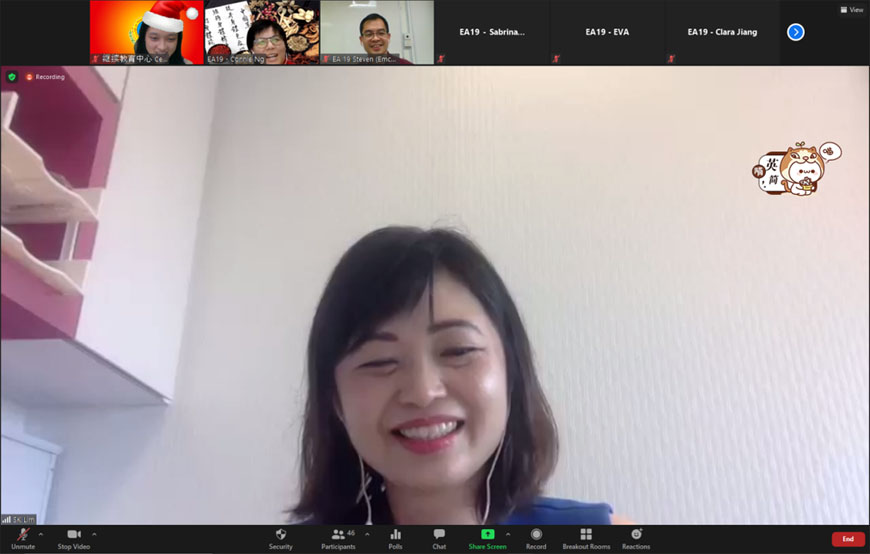The width and height of the screenshot is (870, 554).
Task: Unmute the microphone
Action: pos(22,538)
